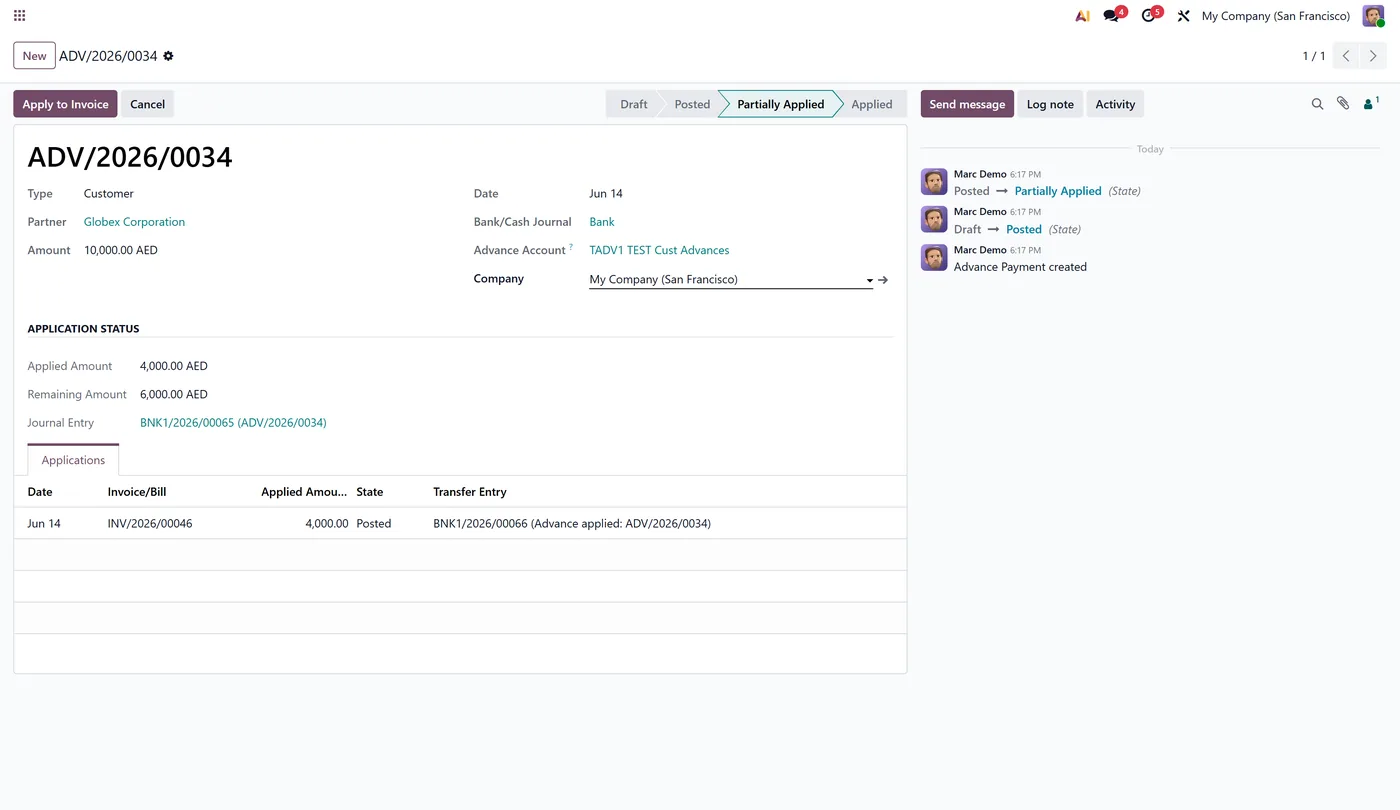Open the conversations icon with 4 badge
Image resolution: width=1400 pixels, height=810 pixels.
(x=1112, y=16)
